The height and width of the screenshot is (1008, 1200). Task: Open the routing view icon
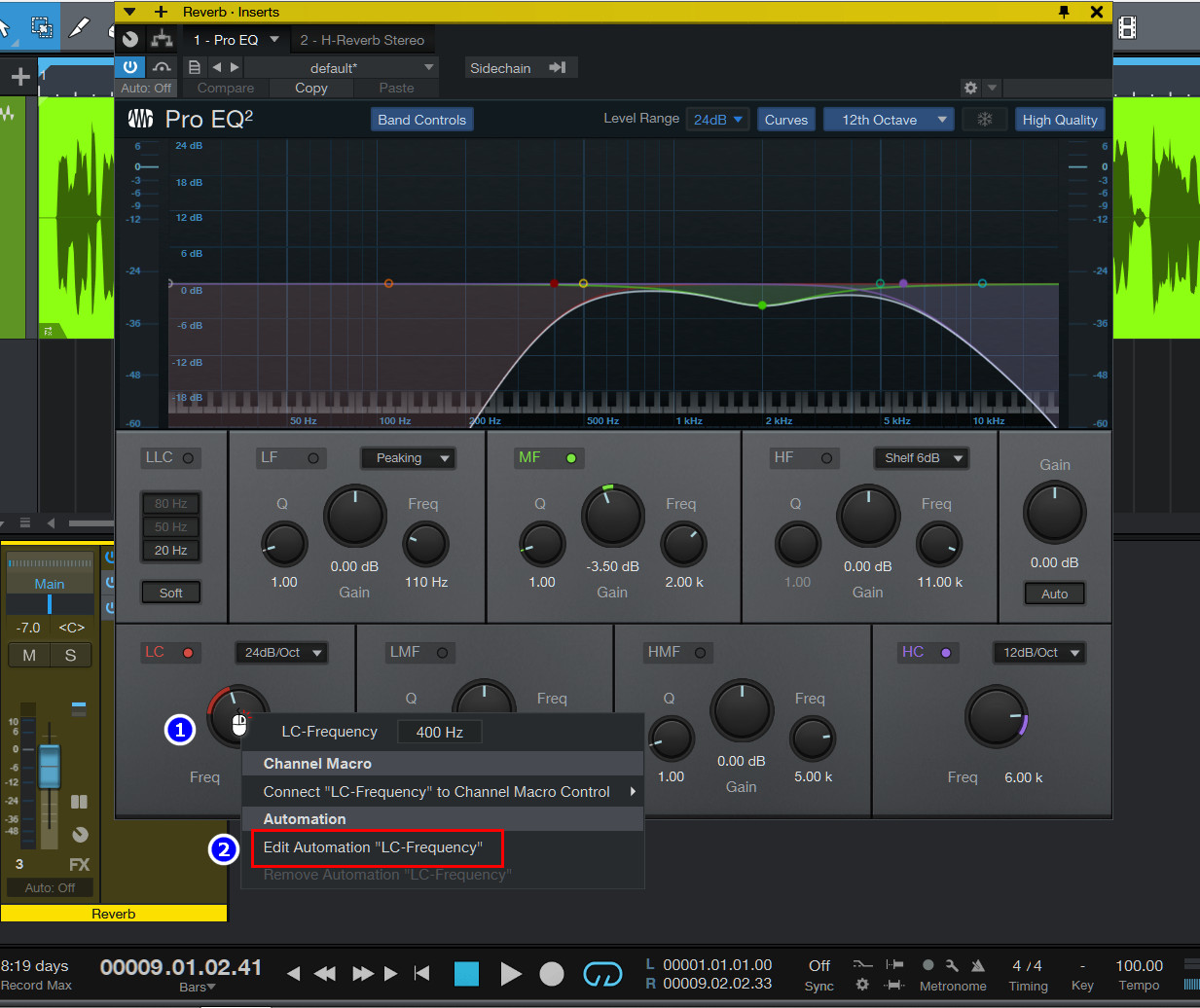162,40
